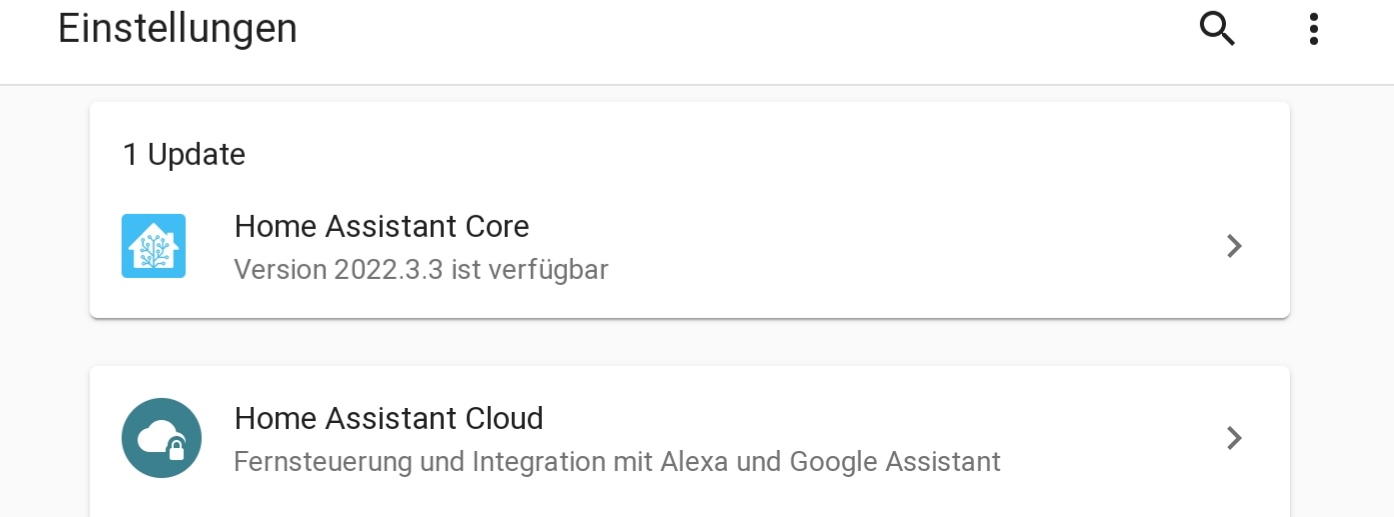Click "Version 2022.3.3 ist verfügbar" text
Image resolution: width=1394 pixels, height=517 pixels.
point(421,270)
